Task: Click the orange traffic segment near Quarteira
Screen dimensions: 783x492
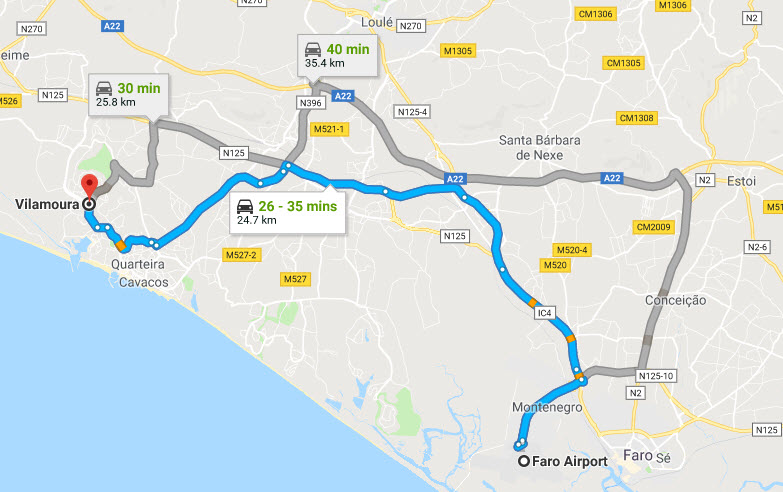Action: (x=120, y=245)
